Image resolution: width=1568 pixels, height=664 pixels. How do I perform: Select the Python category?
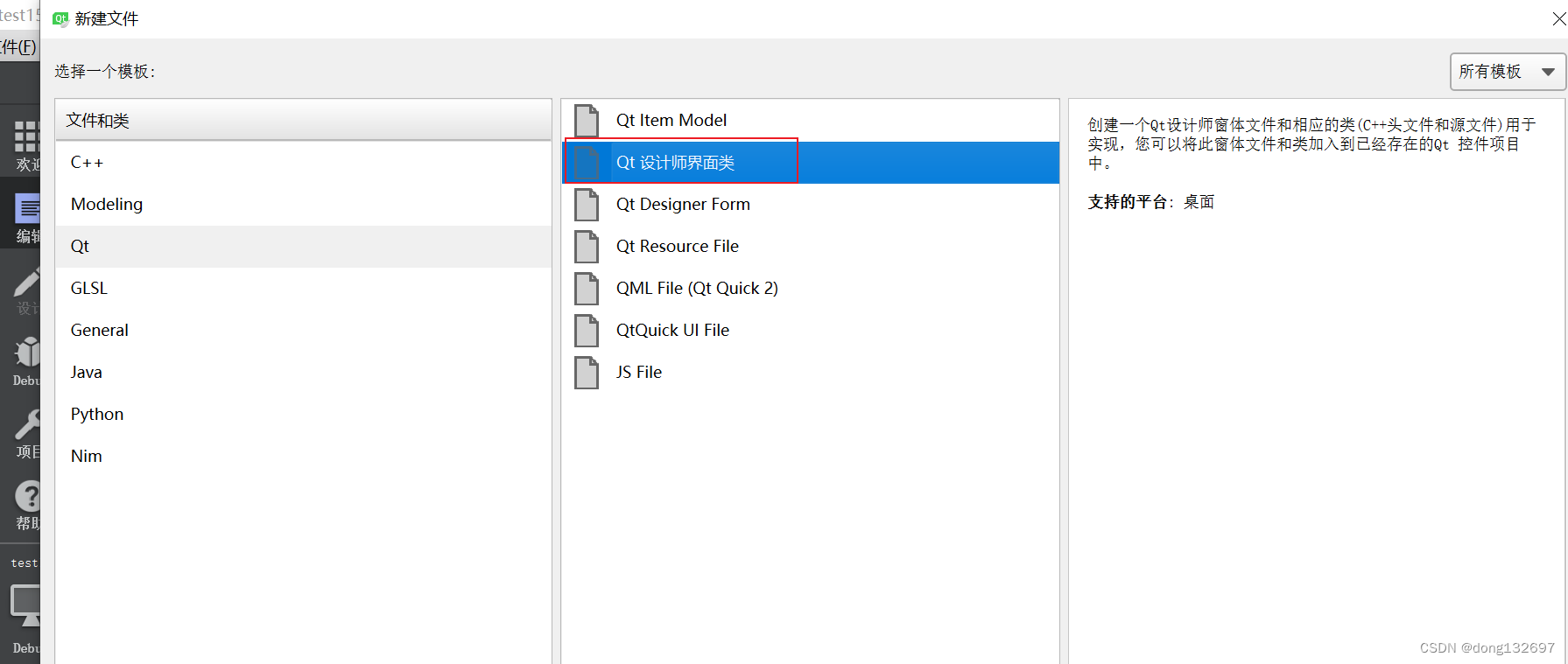click(x=303, y=415)
